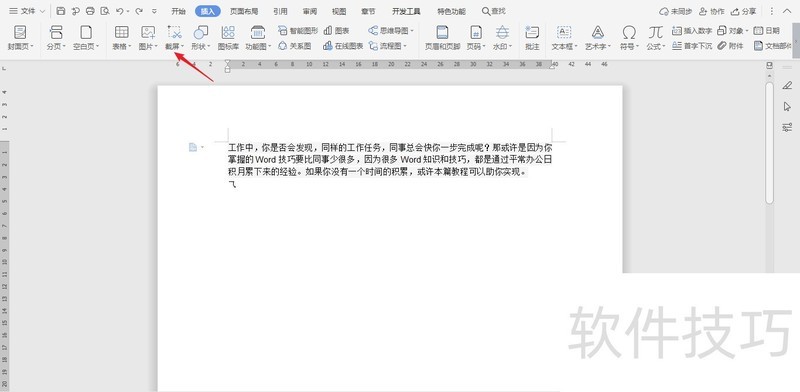Click the 插入数字 insert number button
Image resolution: width=800 pixels, height=392 pixels.
[692, 31]
